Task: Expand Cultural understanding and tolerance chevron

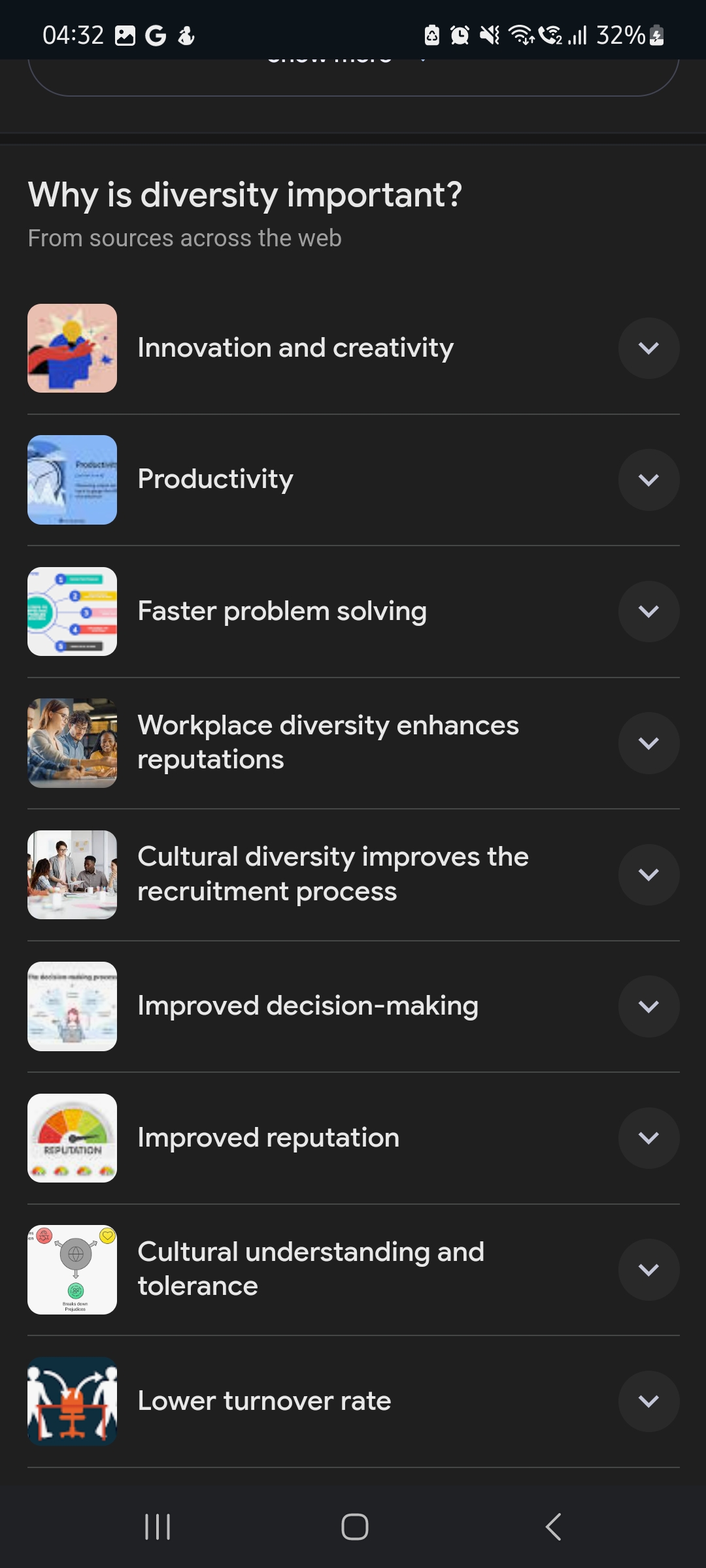Action: coord(648,1269)
